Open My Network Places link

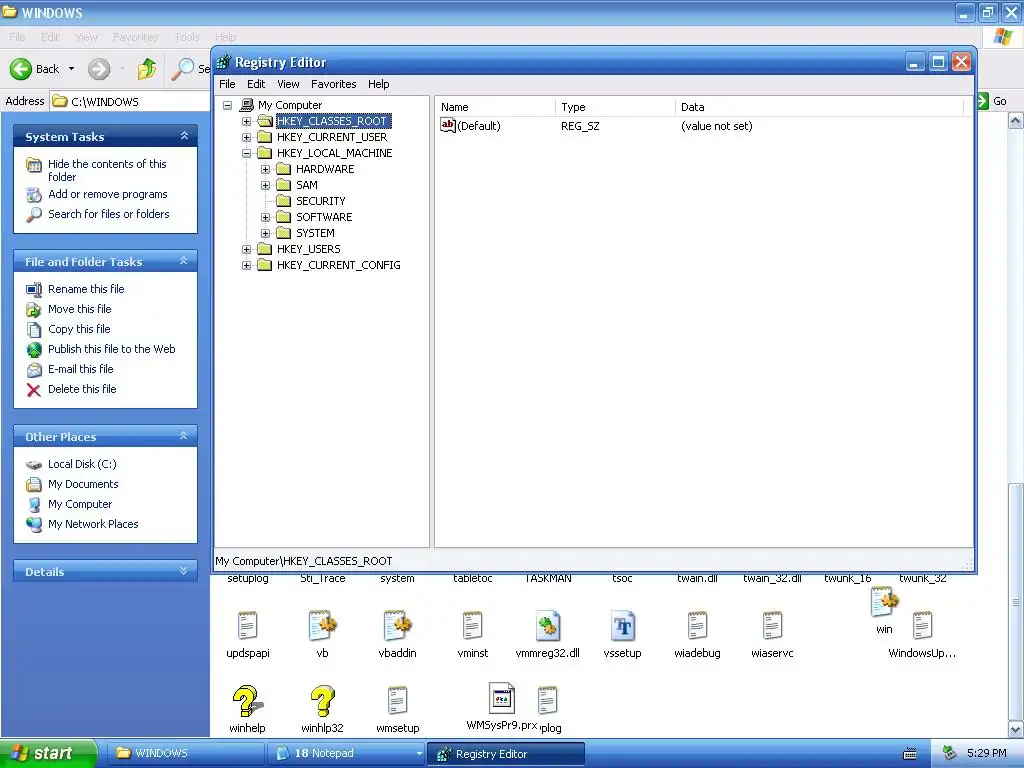pos(93,524)
